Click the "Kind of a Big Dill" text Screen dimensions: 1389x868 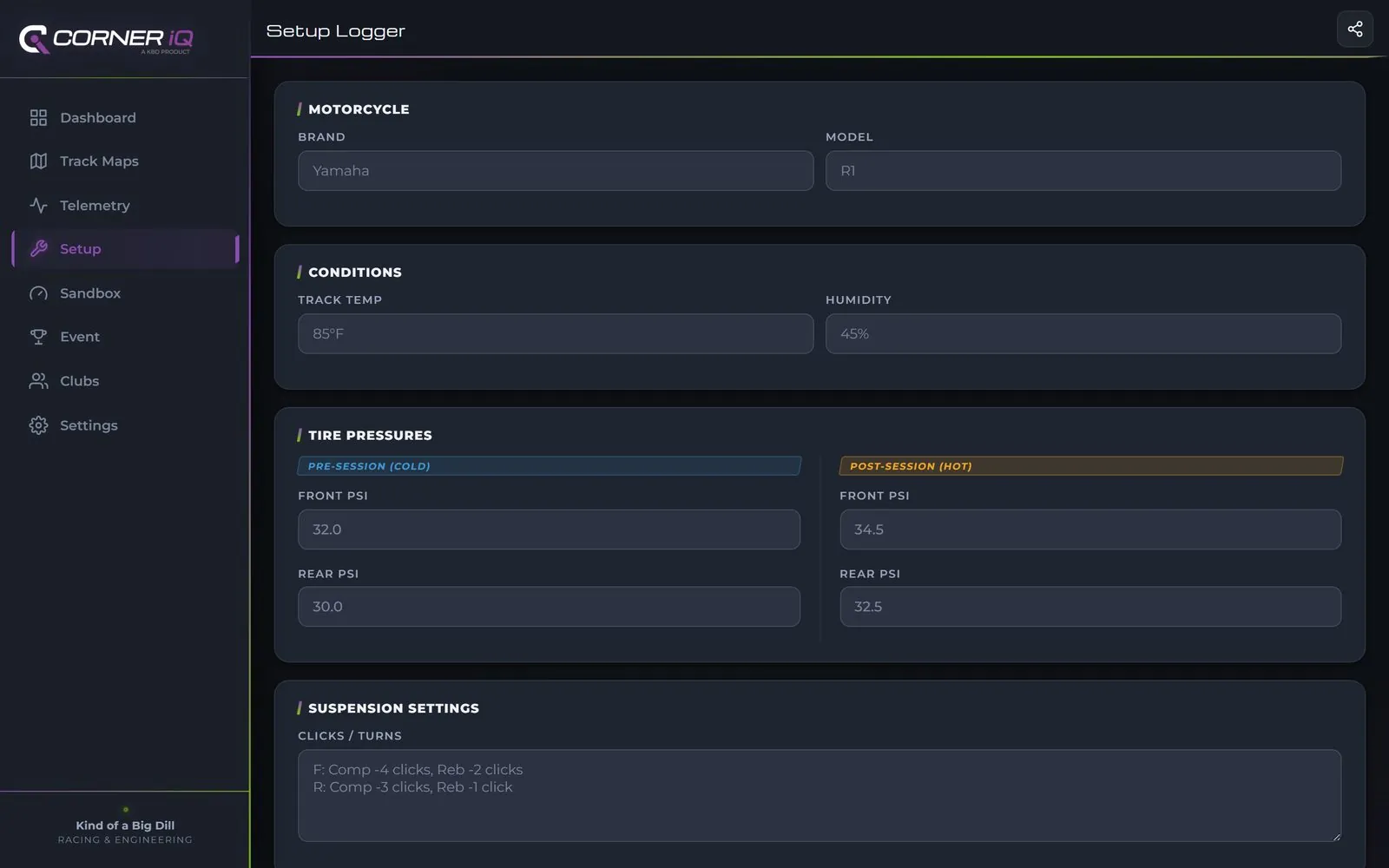(x=125, y=825)
